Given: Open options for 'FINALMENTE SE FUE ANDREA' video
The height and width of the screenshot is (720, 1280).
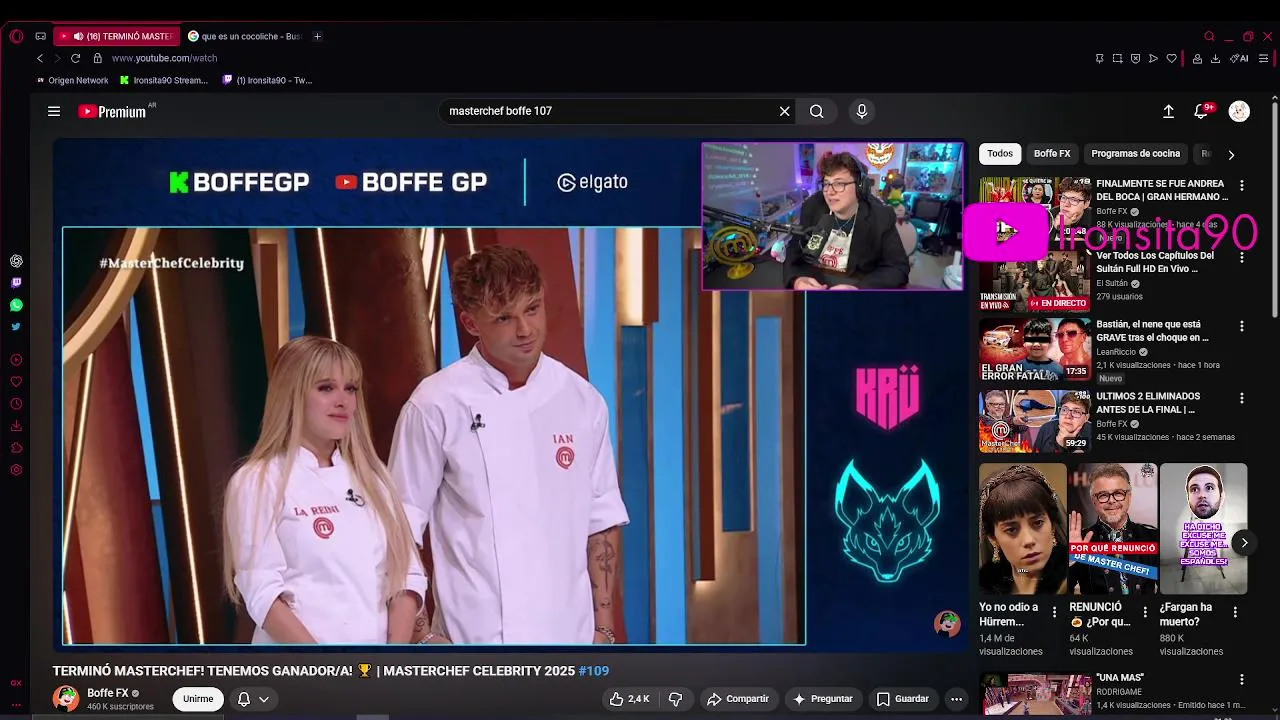Looking at the screenshot, I should click(1242, 186).
